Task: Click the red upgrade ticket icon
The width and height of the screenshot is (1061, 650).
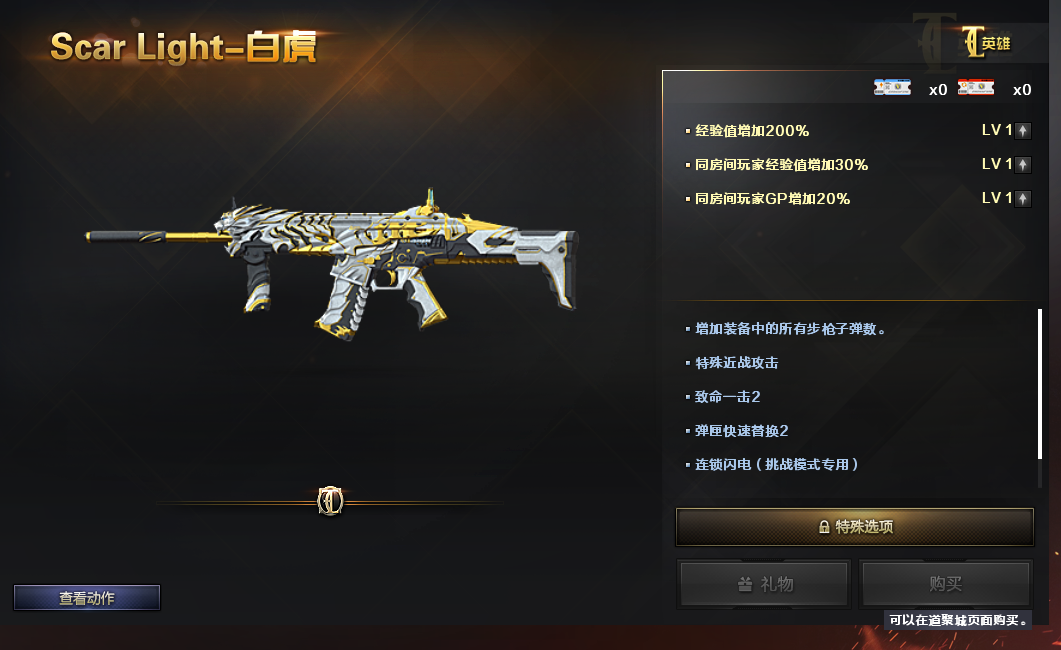Action: (x=975, y=87)
